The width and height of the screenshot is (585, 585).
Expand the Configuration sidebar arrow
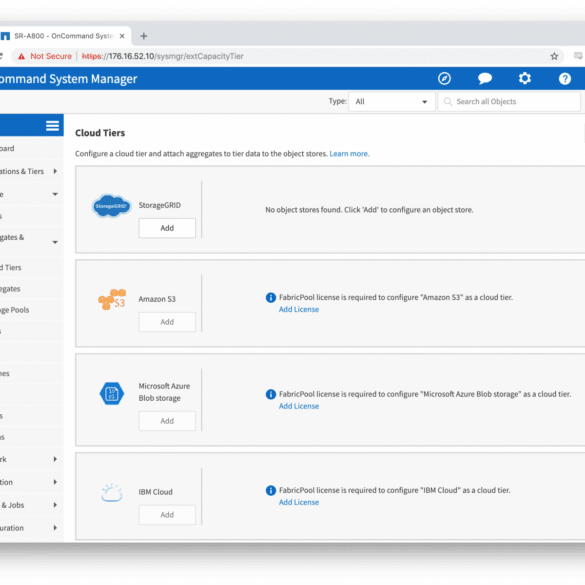pyautogui.click(x=55, y=528)
